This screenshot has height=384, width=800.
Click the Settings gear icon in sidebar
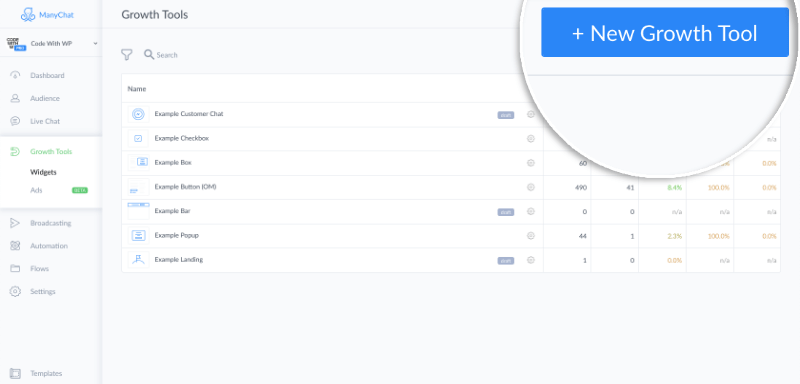(x=15, y=292)
